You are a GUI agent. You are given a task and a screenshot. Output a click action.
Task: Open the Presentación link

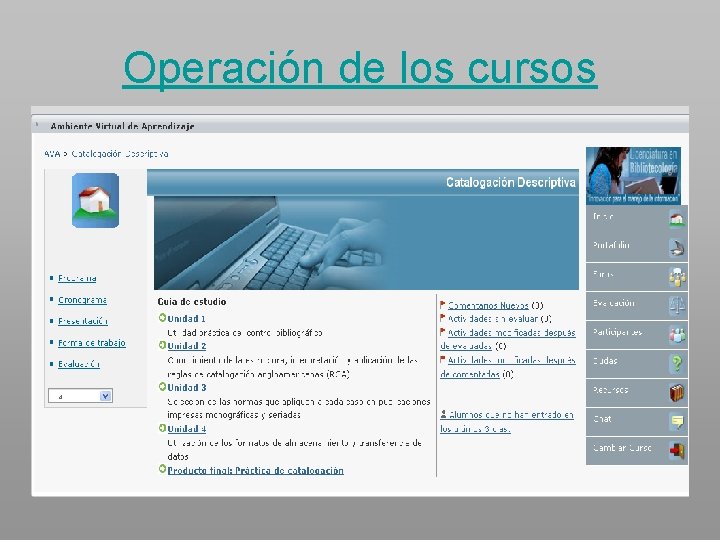pos(83,321)
